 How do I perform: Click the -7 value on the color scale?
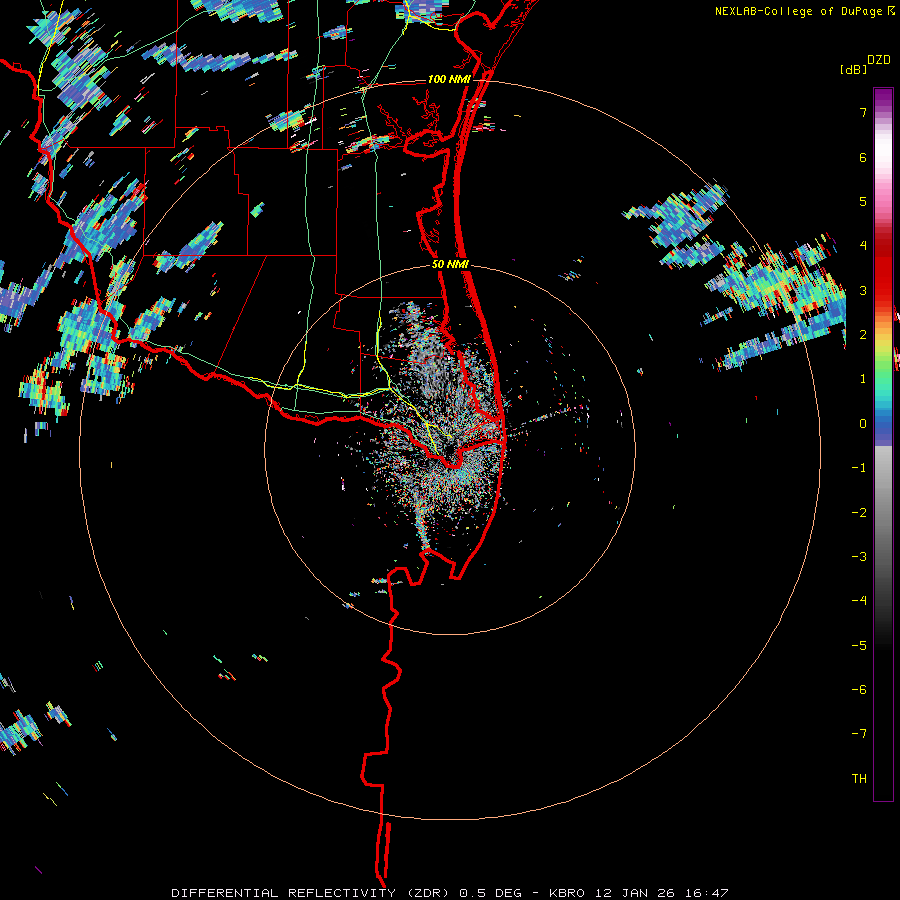(x=859, y=734)
